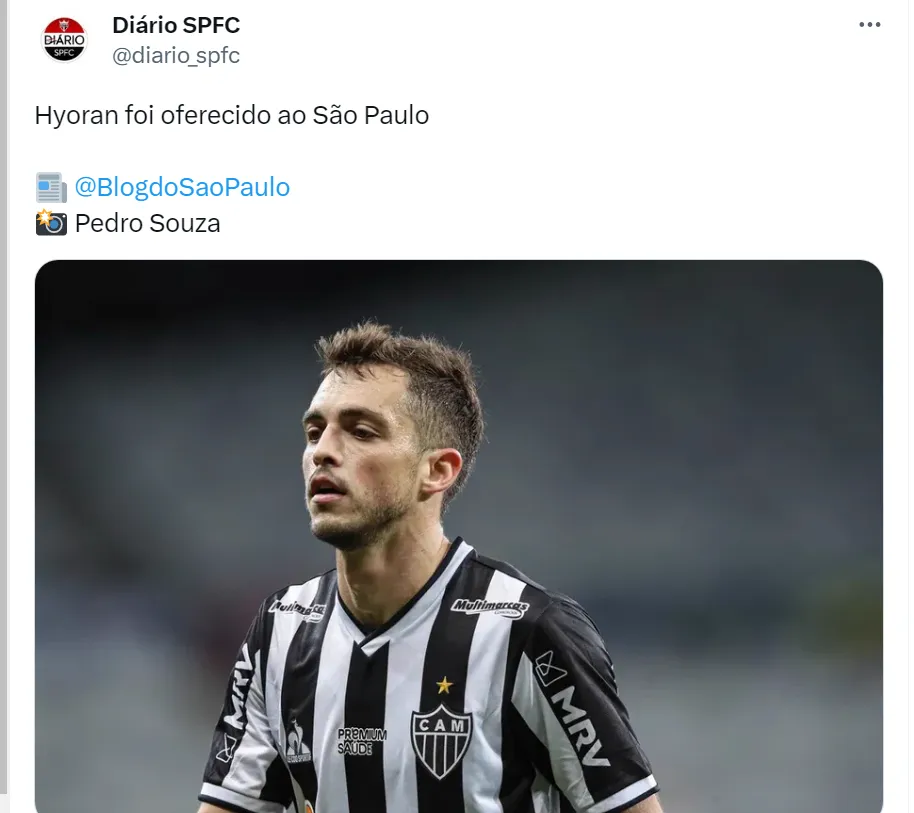
Task: Select the tweet text 'Hyoran foi oferecido ao São Paulo'
Action: click(231, 115)
